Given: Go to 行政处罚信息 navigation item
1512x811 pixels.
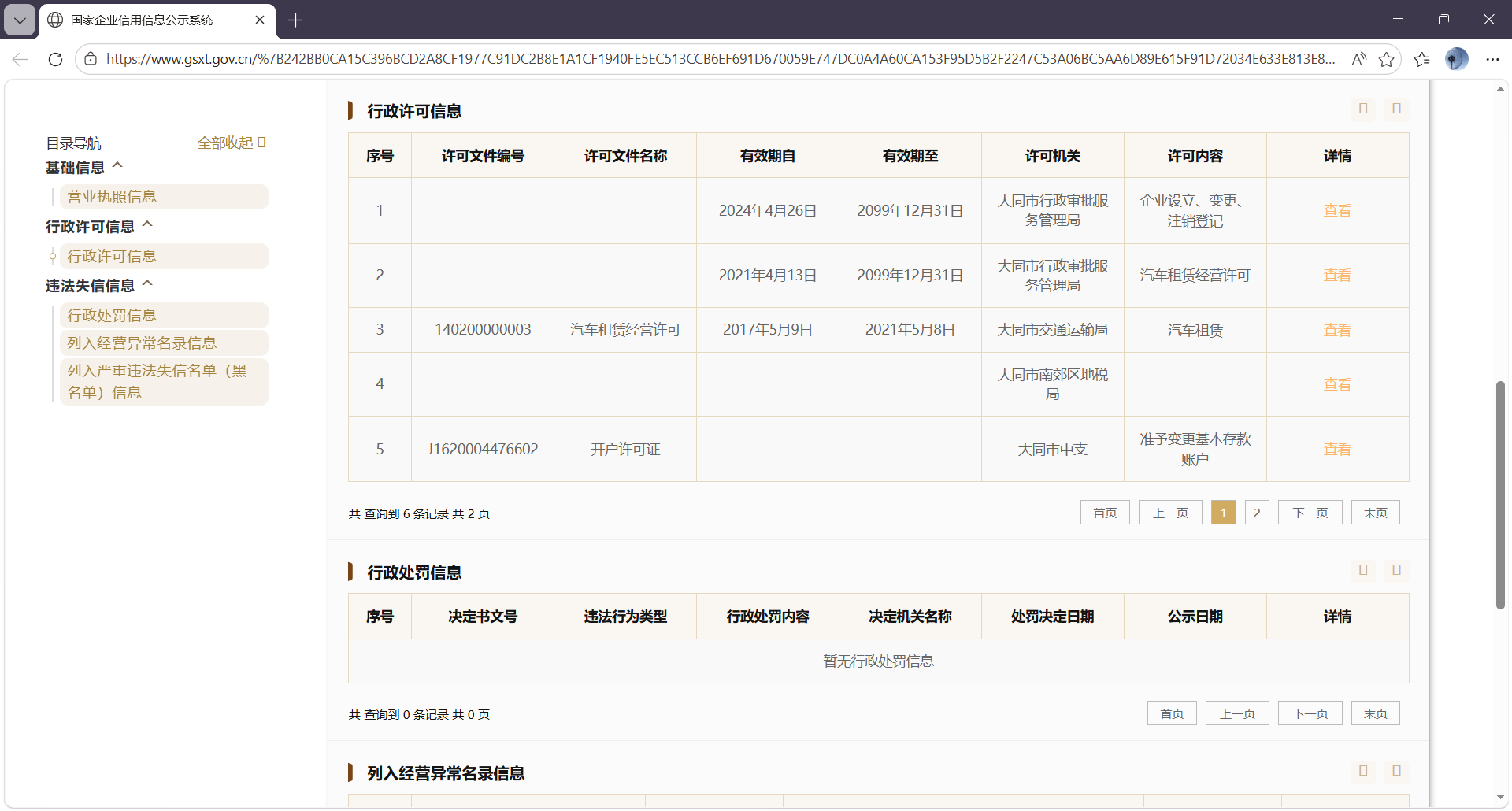Looking at the screenshot, I should pyautogui.click(x=164, y=316).
